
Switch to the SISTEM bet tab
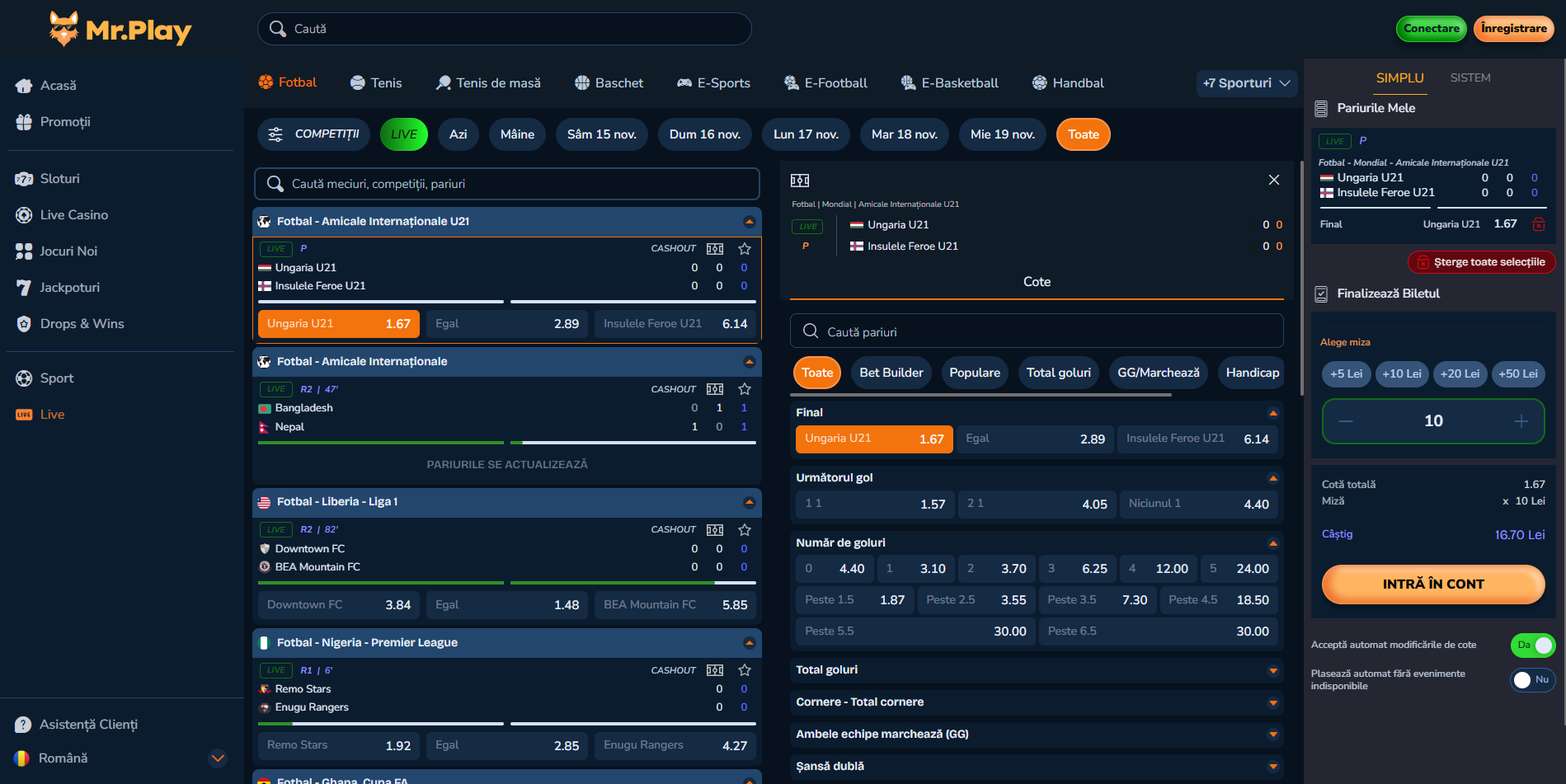coord(1470,78)
